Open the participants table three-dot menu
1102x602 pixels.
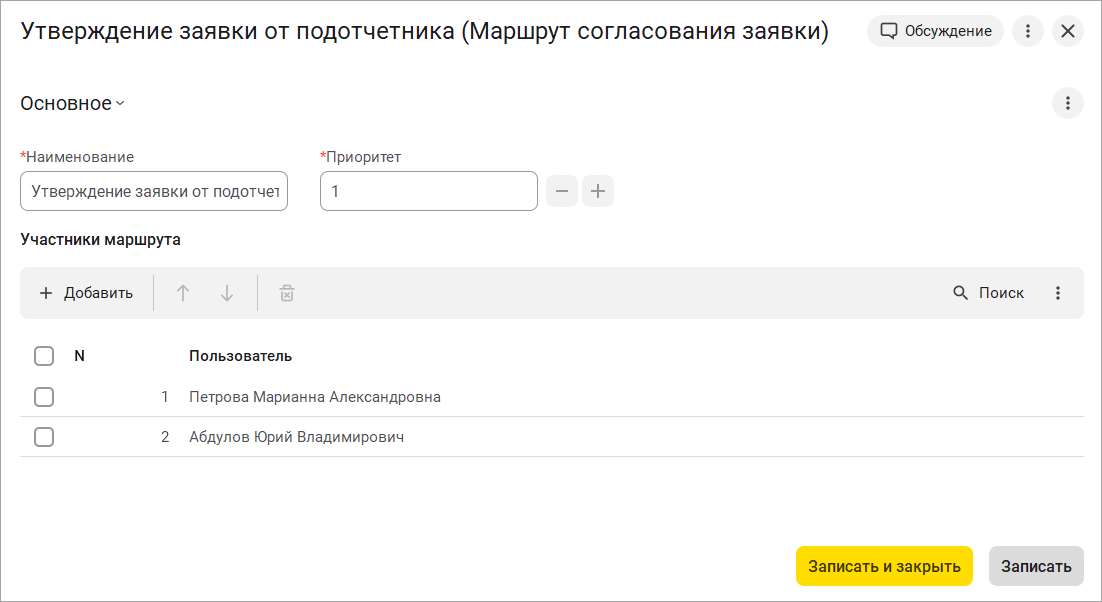(x=1058, y=293)
